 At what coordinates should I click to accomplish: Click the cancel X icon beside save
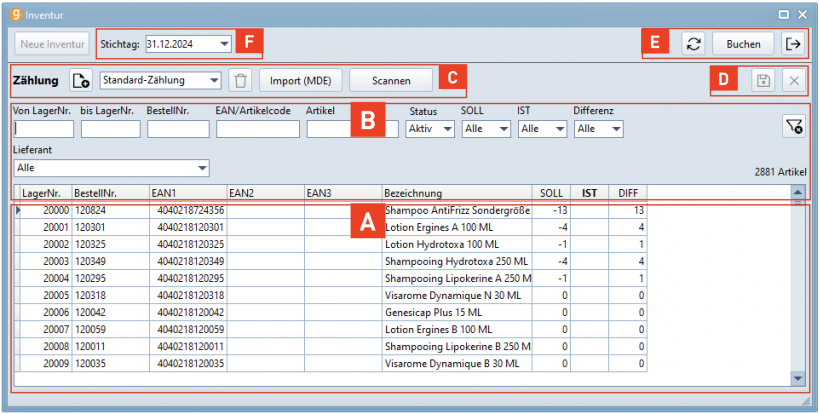tap(792, 81)
